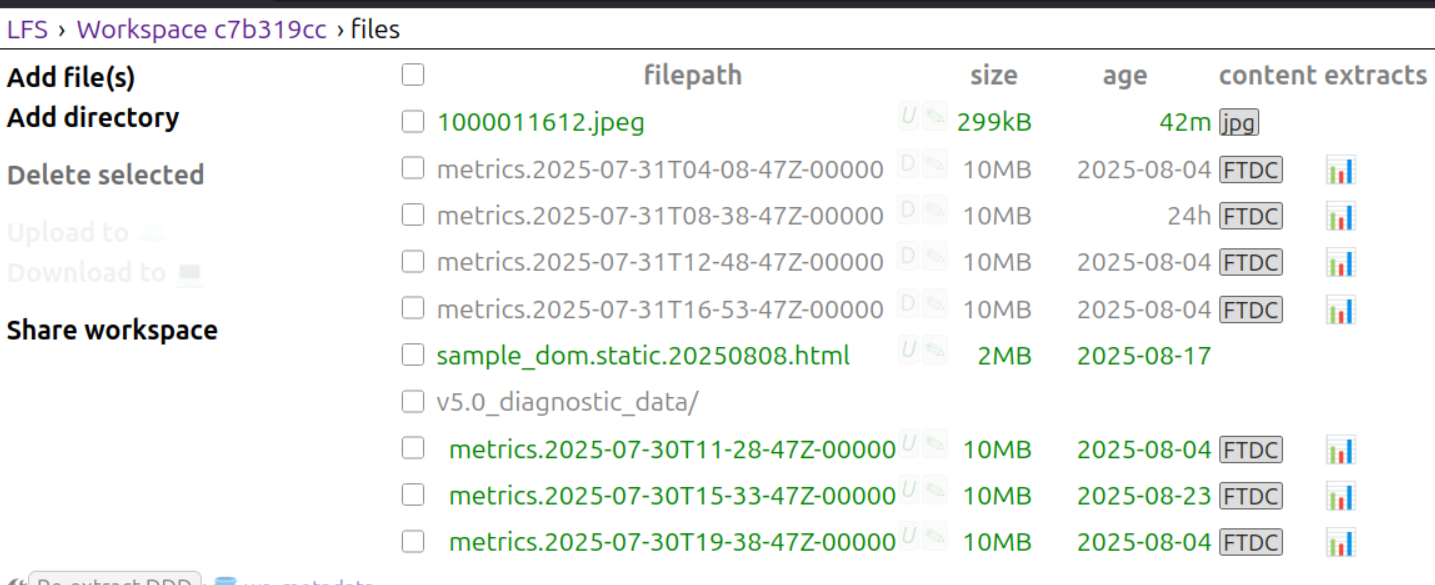Go to LFS breadcrumb root
The height and width of the screenshot is (585, 1435).
pyautogui.click(x=27, y=29)
